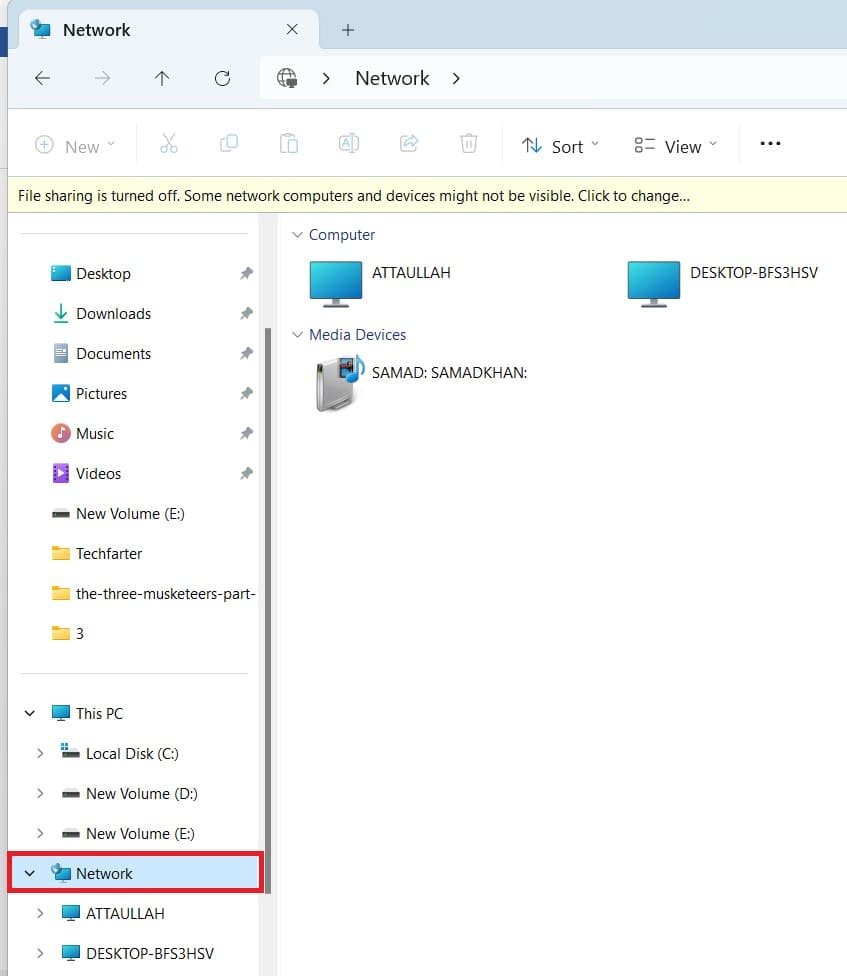Expand Local Disk (C:) in tree
847x976 pixels.
(x=40, y=754)
